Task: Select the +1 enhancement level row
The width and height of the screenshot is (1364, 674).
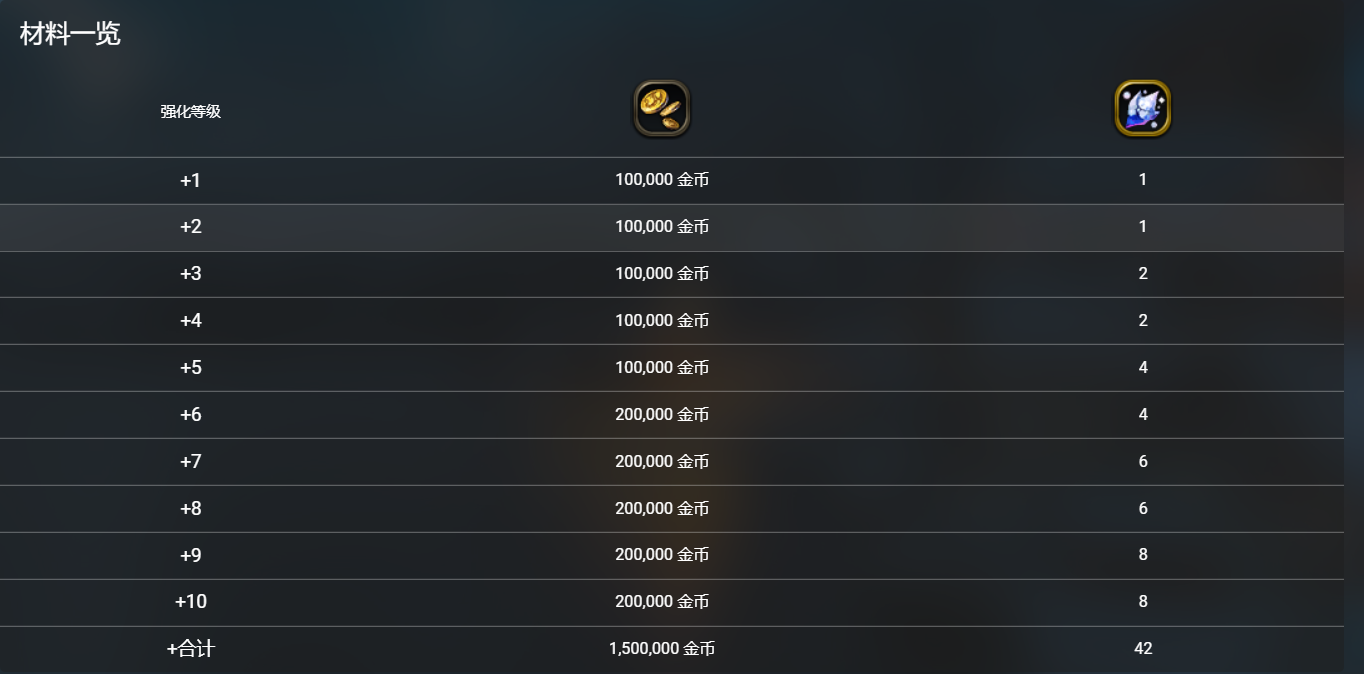Action: [x=190, y=180]
